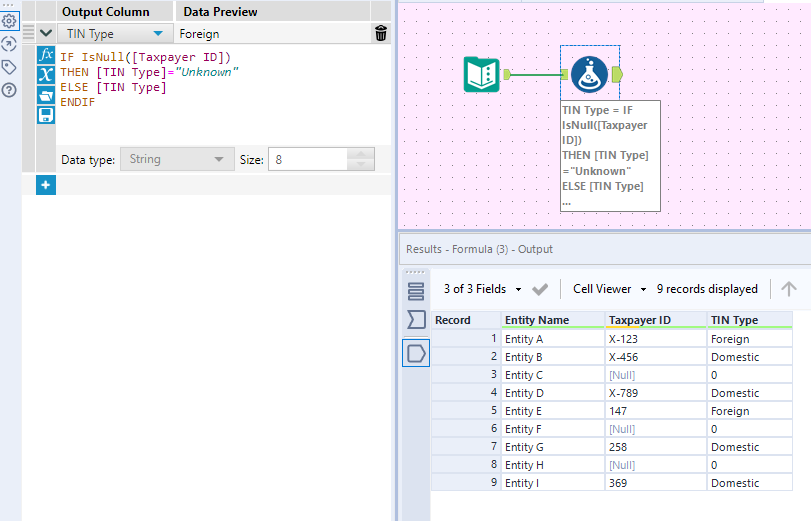Open the TIN Type output column dropdown

pos(157,34)
